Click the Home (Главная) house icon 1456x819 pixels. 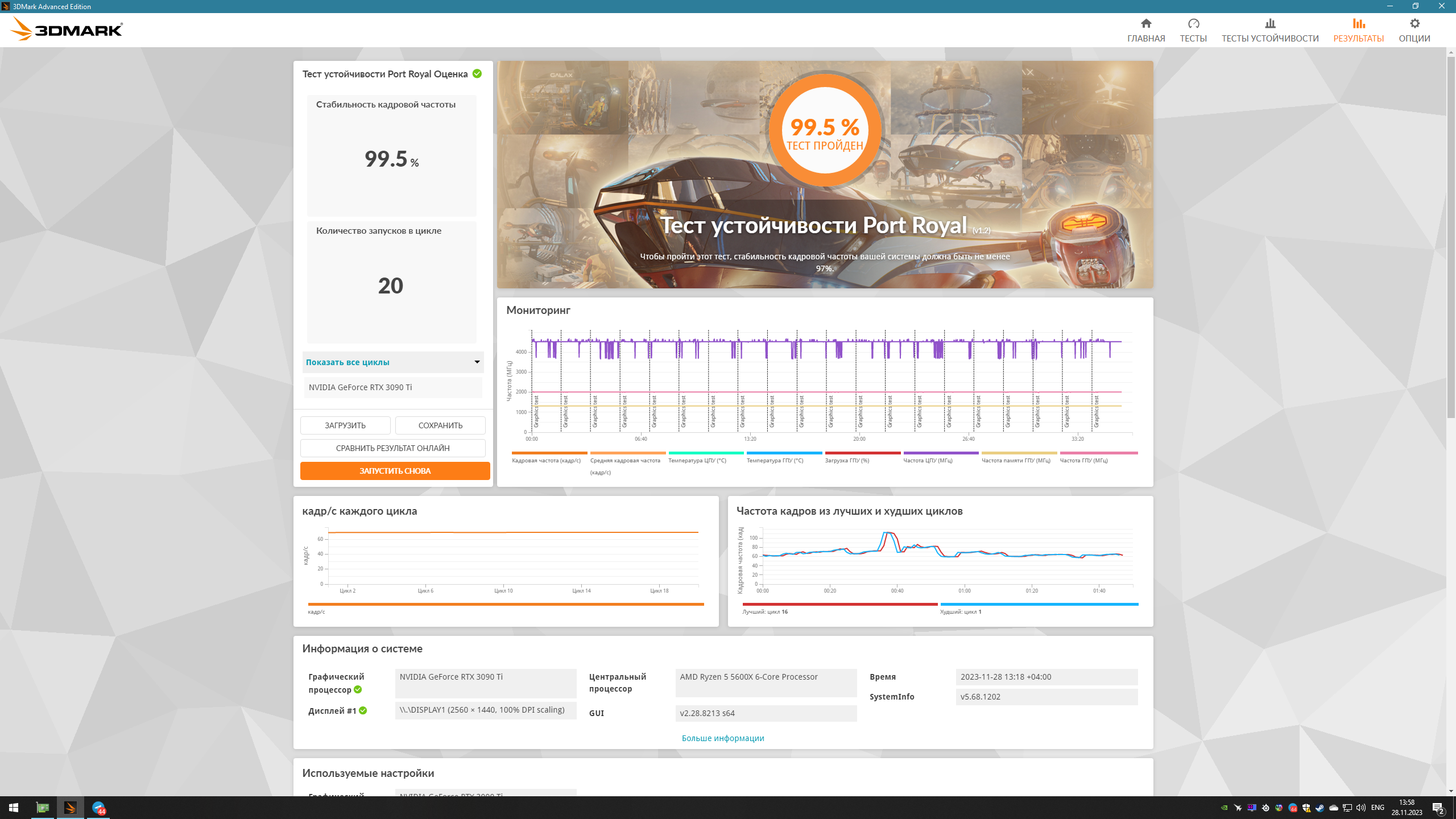coord(1146,23)
